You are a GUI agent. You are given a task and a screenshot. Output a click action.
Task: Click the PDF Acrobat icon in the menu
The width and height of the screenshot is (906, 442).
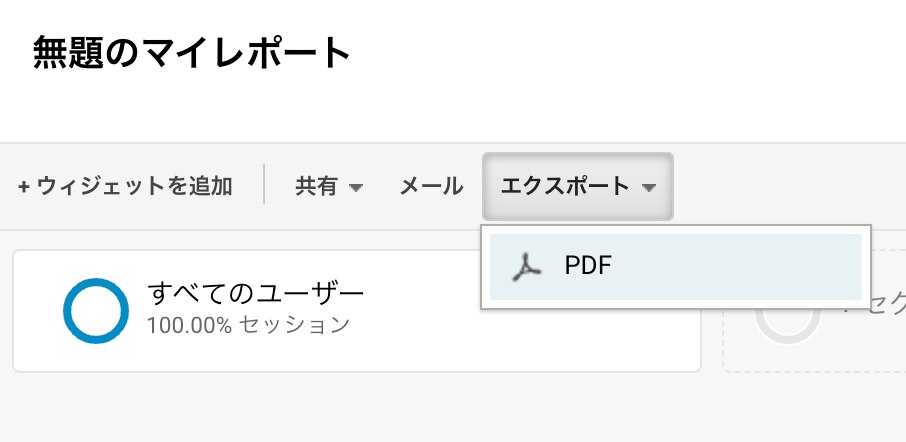coord(527,267)
